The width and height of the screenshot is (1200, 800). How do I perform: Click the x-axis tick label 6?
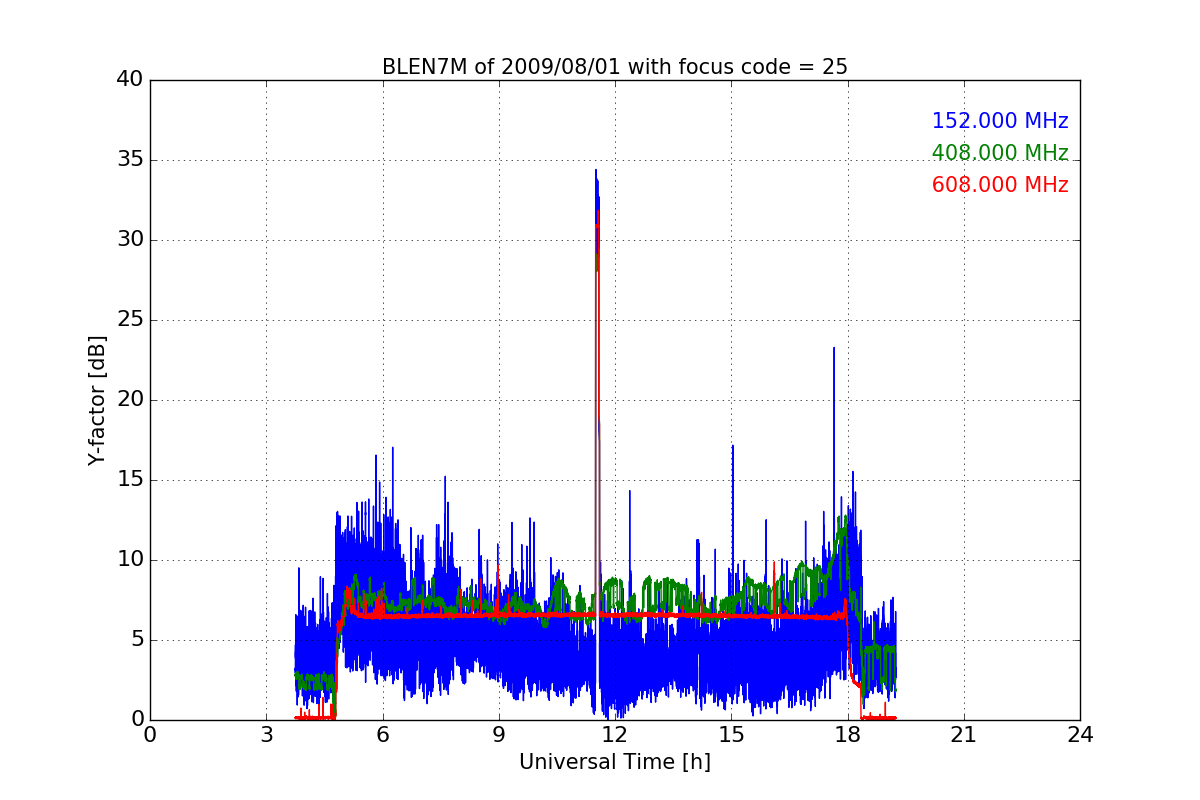tap(383, 735)
